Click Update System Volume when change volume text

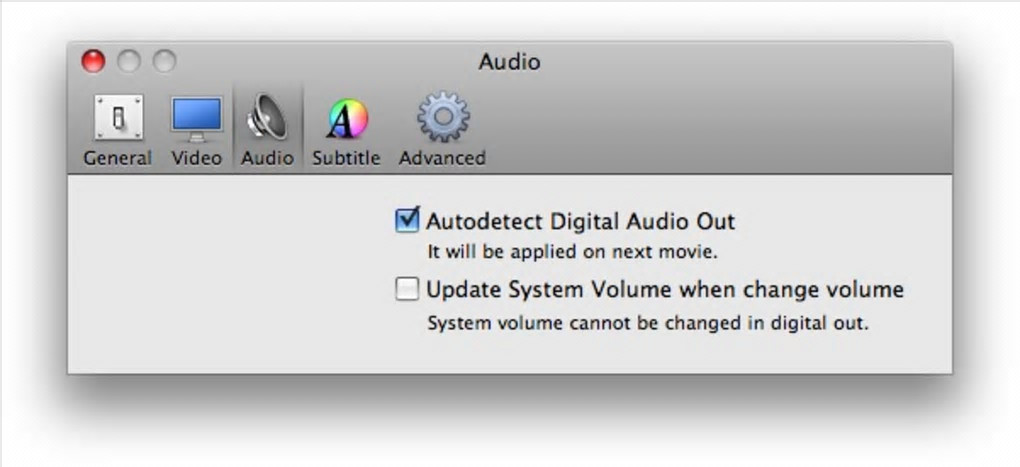tap(664, 290)
